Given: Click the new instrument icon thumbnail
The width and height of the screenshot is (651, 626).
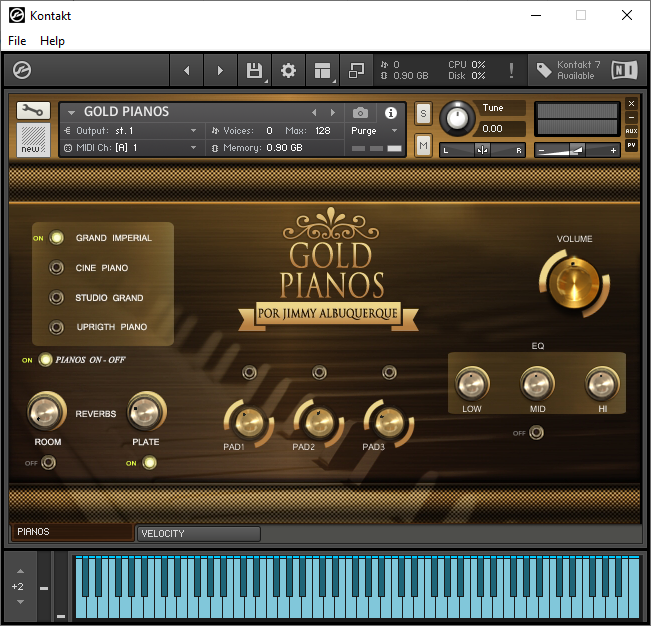Looking at the screenshot, I should tap(33, 139).
